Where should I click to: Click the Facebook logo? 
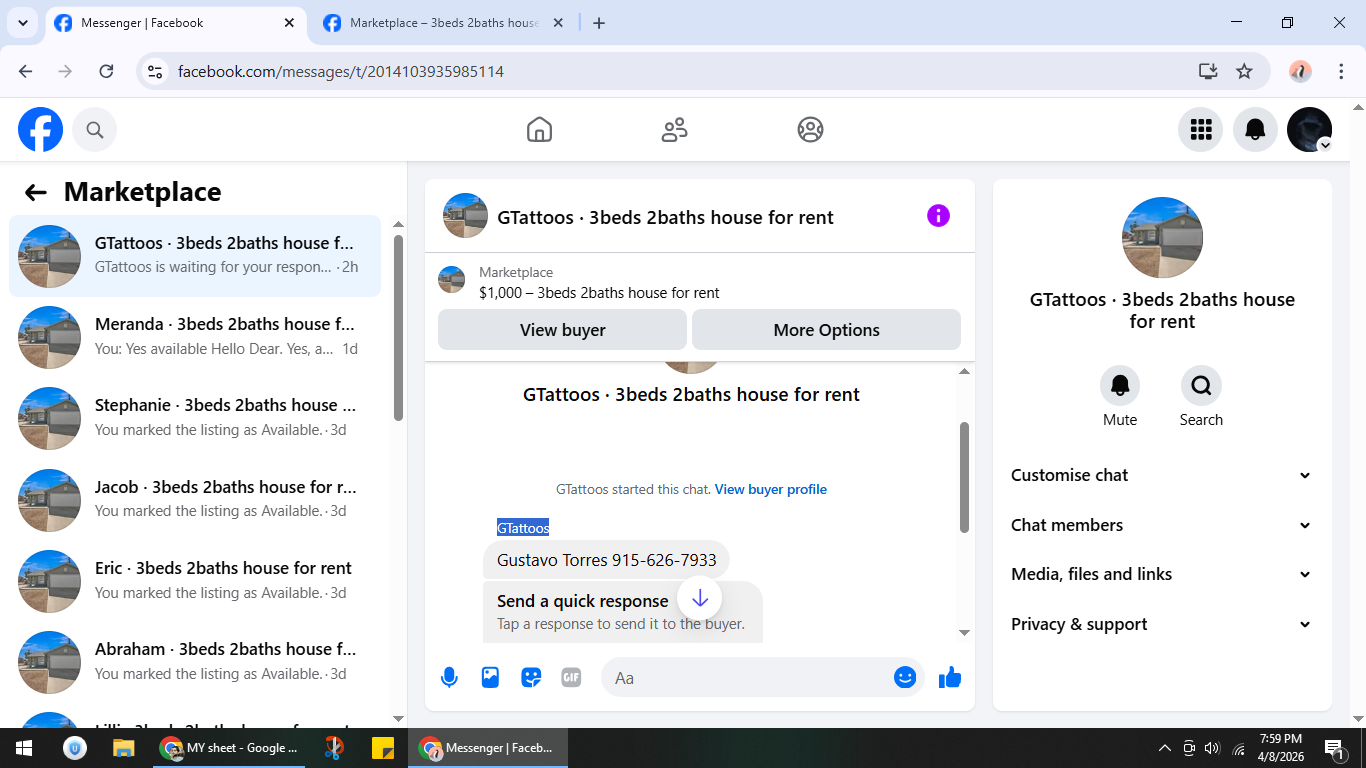point(41,130)
